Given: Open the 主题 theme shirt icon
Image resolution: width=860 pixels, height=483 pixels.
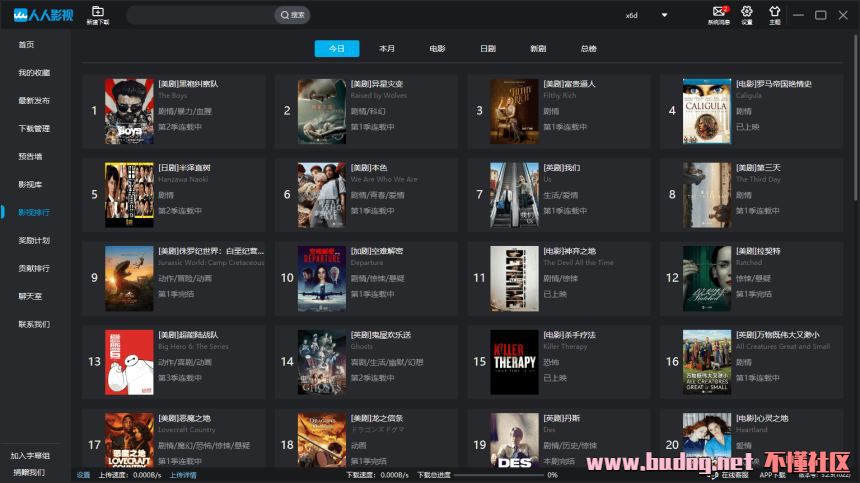Looking at the screenshot, I should 774,15.
